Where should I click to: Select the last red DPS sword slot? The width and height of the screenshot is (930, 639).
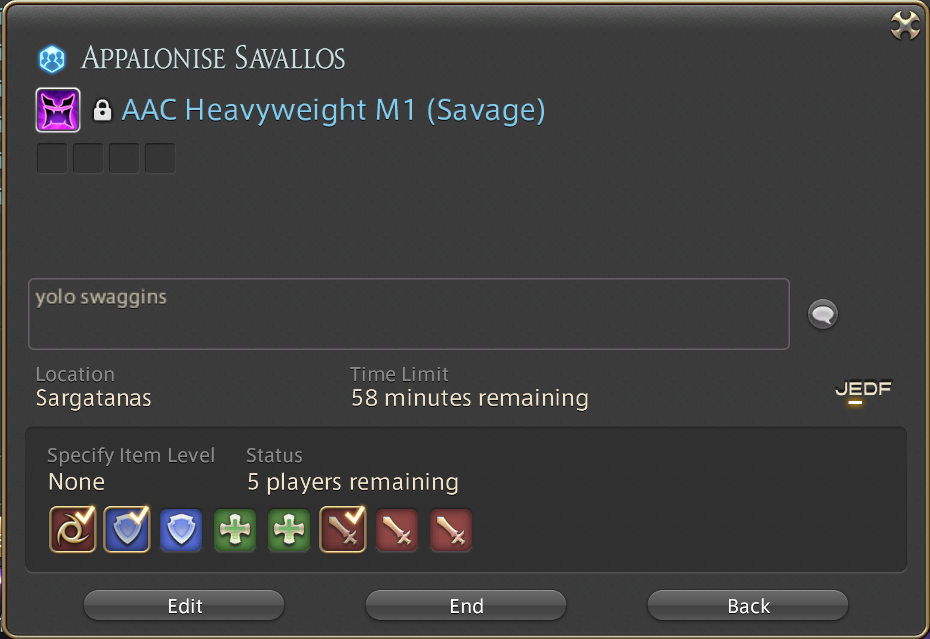pos(451,530)
